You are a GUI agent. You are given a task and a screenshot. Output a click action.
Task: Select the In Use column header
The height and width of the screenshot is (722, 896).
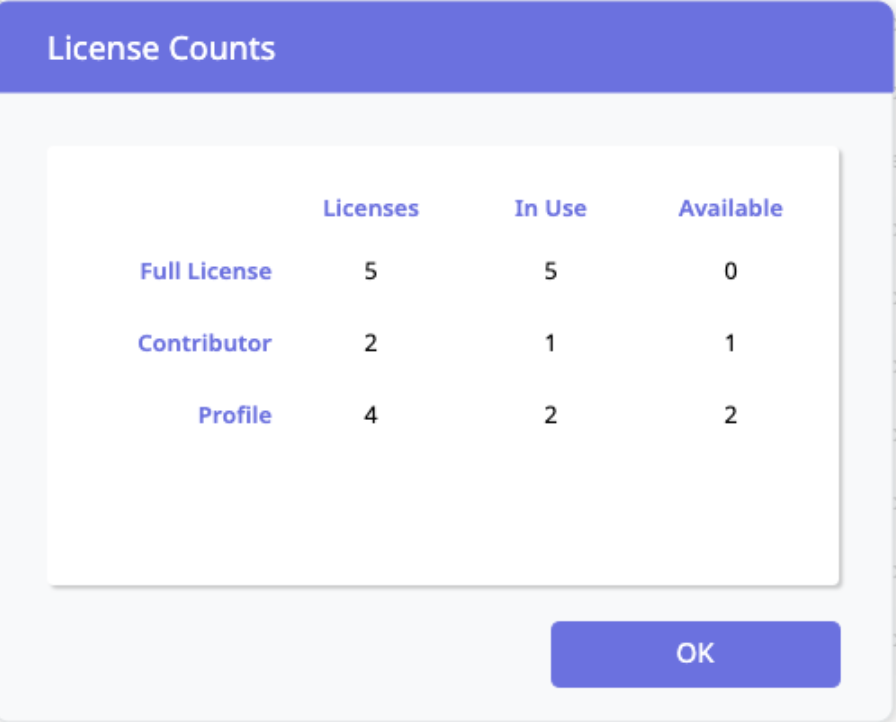550,208
